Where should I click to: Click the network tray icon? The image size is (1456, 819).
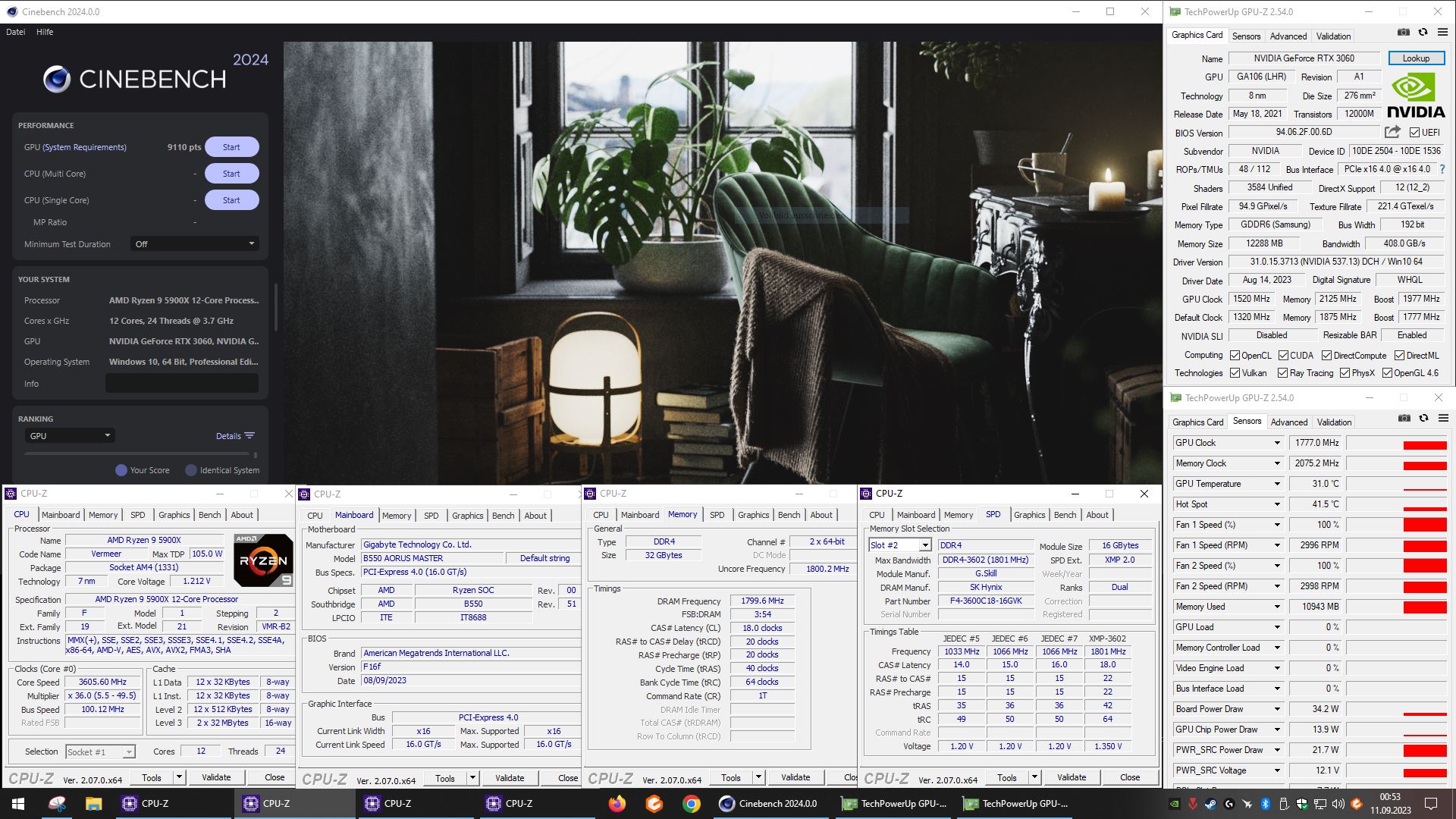pyautogui.click(x=1320, y=804)
